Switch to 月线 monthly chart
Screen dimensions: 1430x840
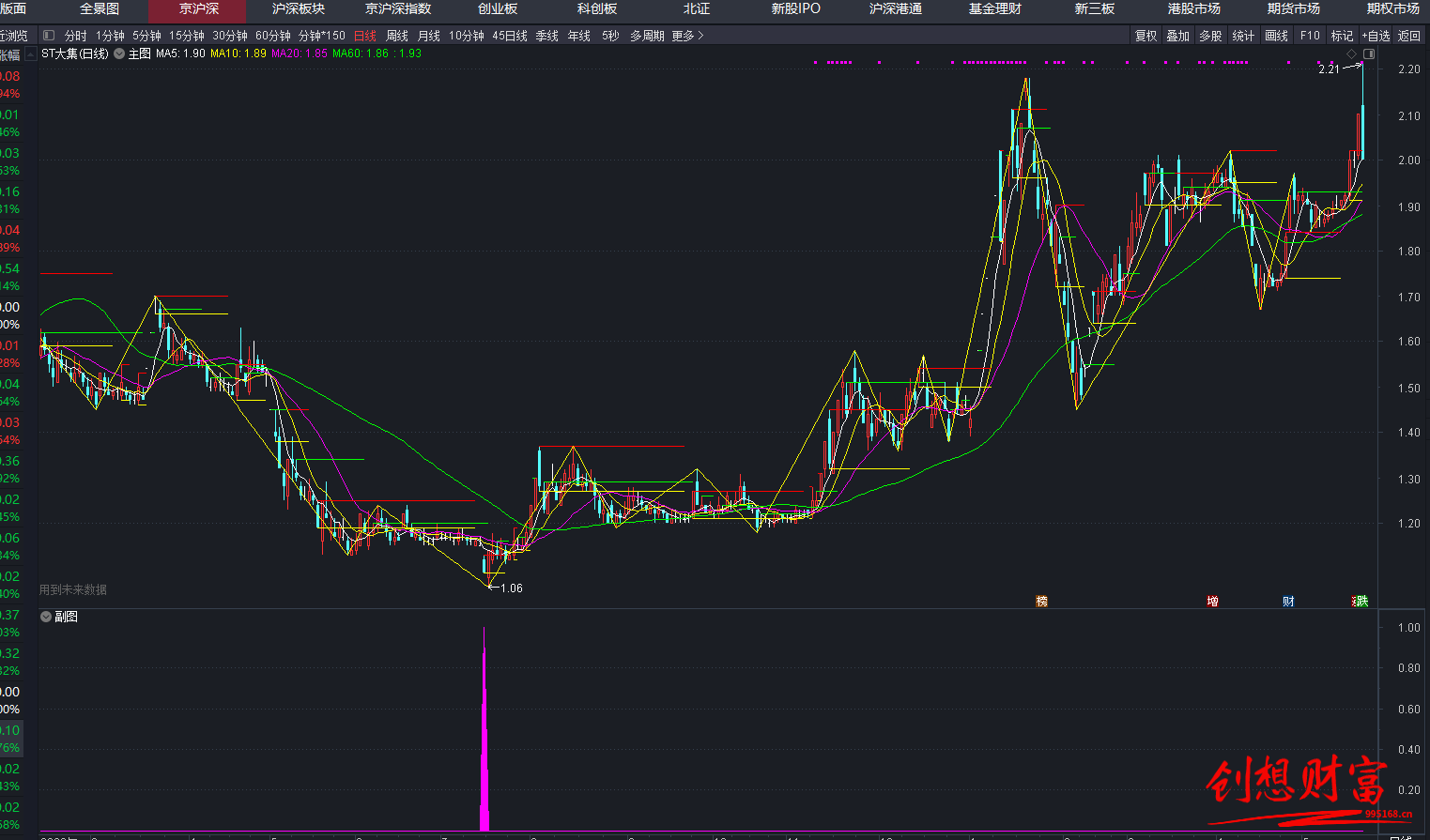click(429, 36)
